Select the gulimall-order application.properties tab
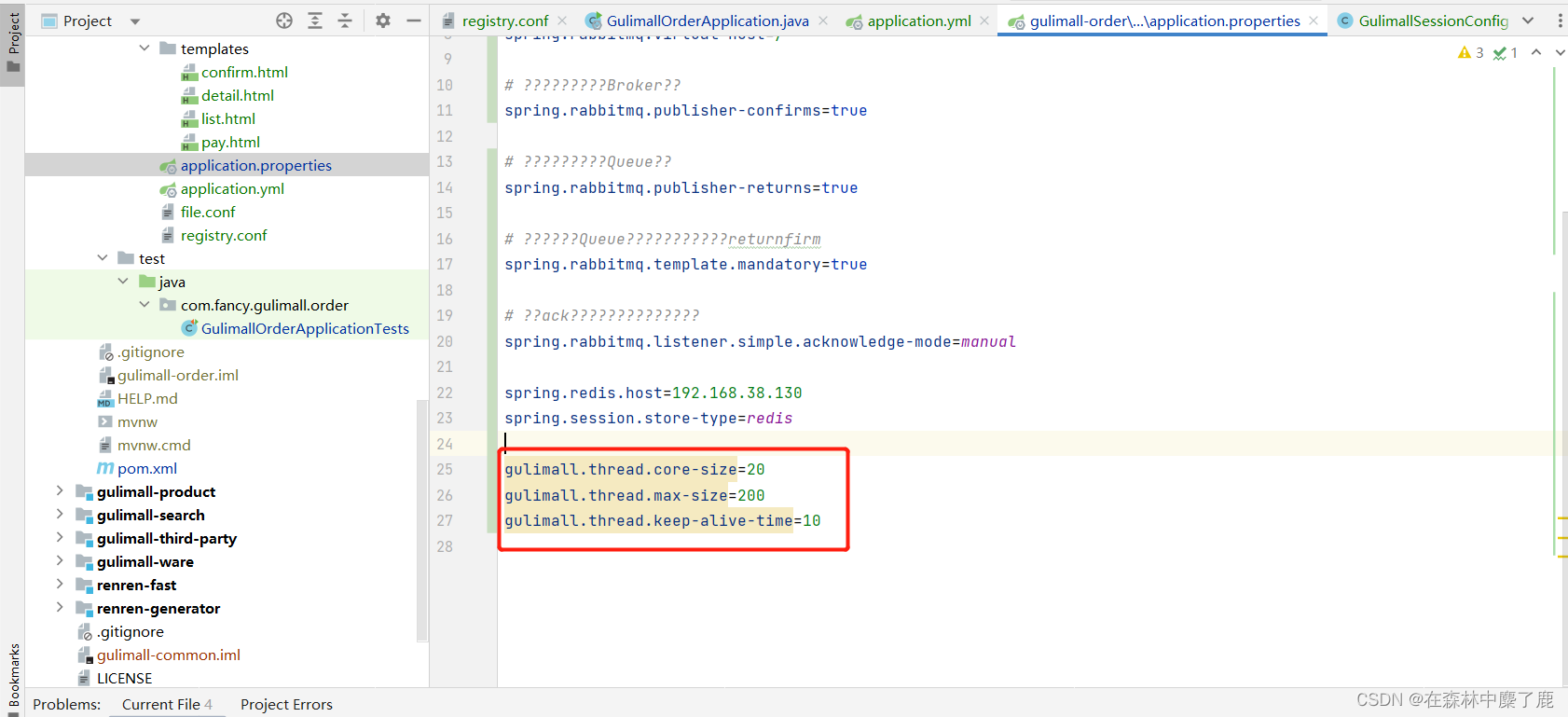Screen dimensions: 1568x717 tap(1164, 21)
